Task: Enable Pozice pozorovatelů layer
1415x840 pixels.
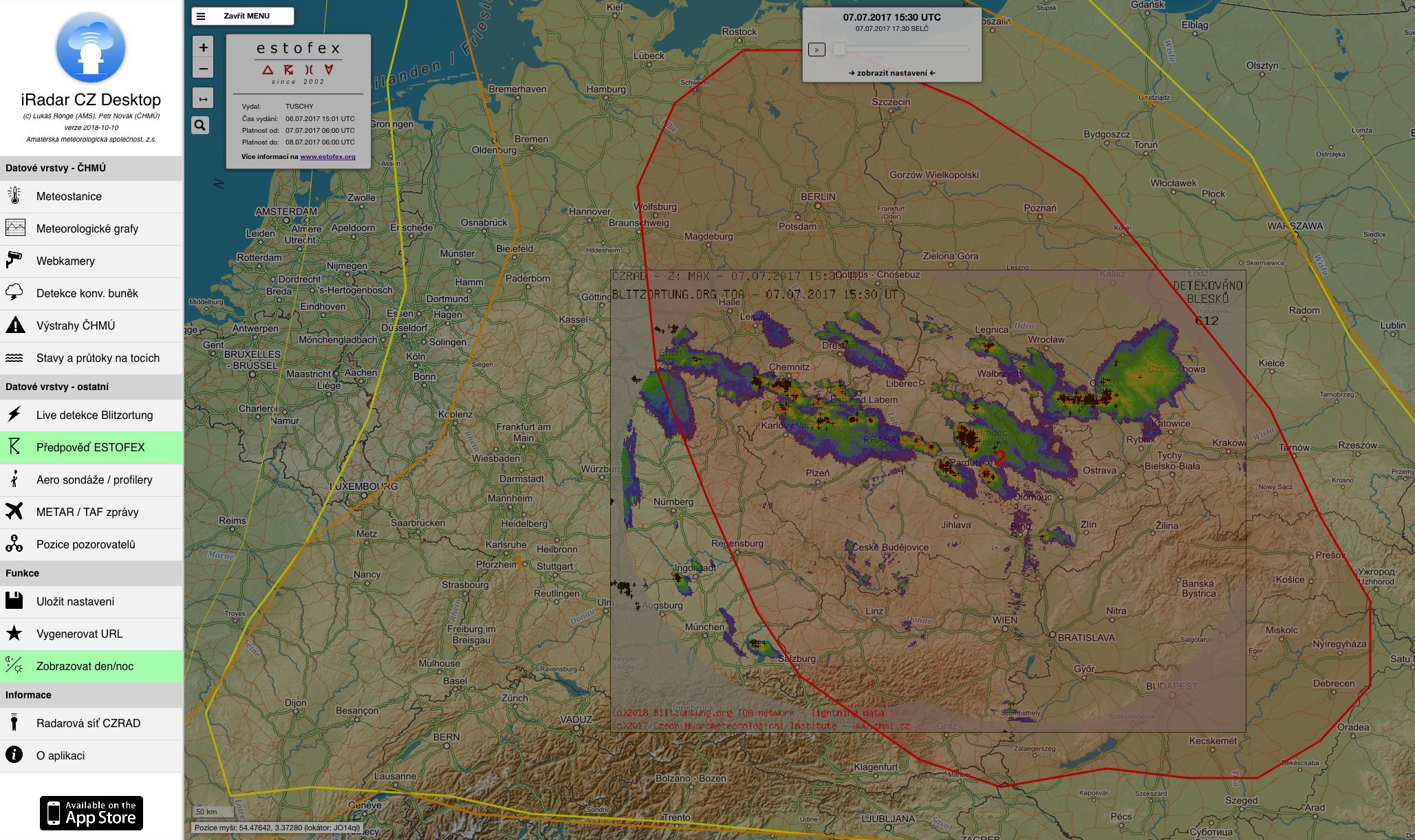Action: coord(91,544)
